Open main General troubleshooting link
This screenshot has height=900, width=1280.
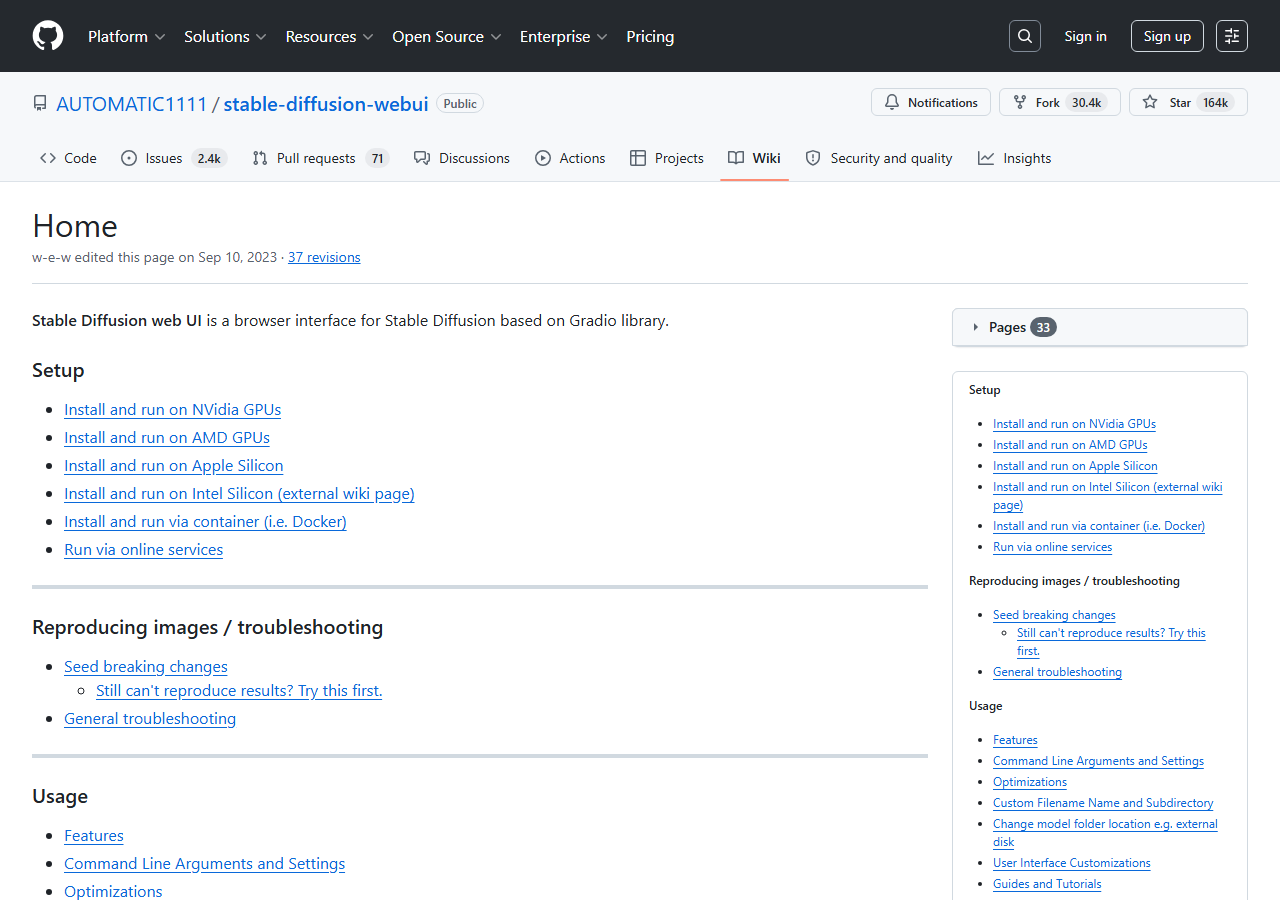coord(150,719)
